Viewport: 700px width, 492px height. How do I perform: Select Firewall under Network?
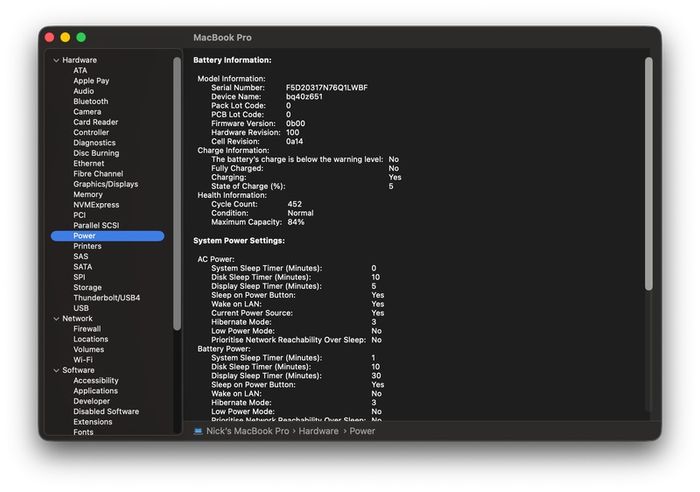coord(87,329)
